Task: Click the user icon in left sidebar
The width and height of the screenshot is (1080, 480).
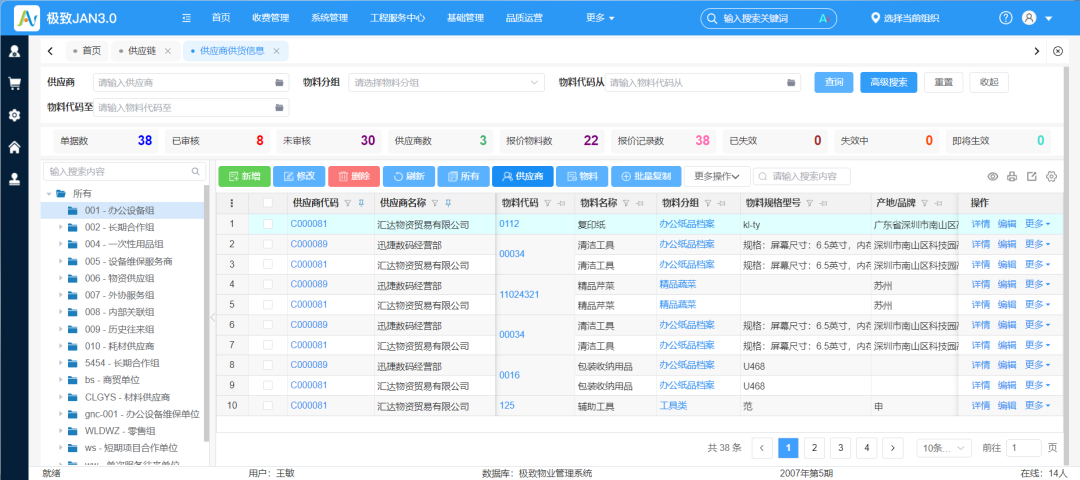Action: tap(14, 51)
